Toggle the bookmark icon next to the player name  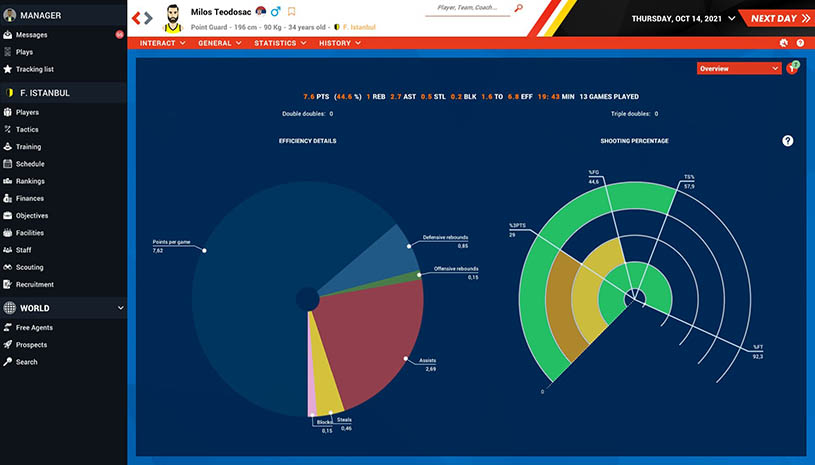[x=292, y=12]
